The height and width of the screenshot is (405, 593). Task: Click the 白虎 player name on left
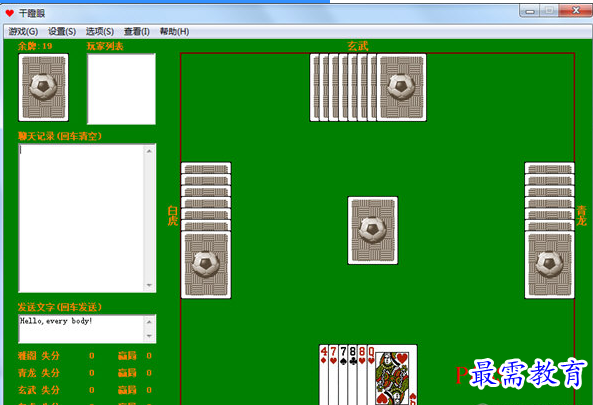pos(173,216)
